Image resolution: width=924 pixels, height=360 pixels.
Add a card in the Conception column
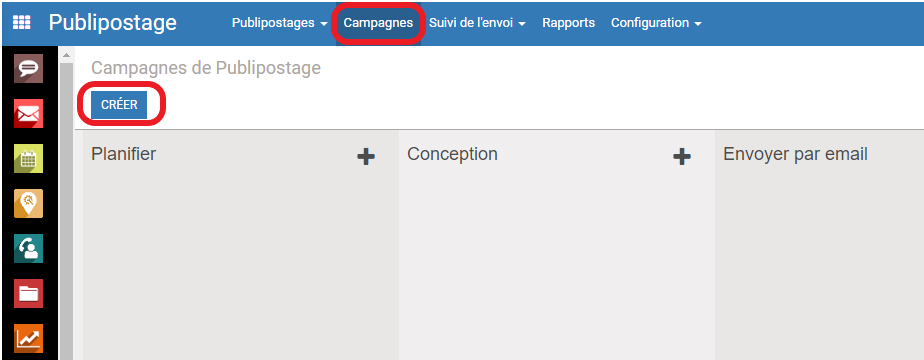click(682, 157)
